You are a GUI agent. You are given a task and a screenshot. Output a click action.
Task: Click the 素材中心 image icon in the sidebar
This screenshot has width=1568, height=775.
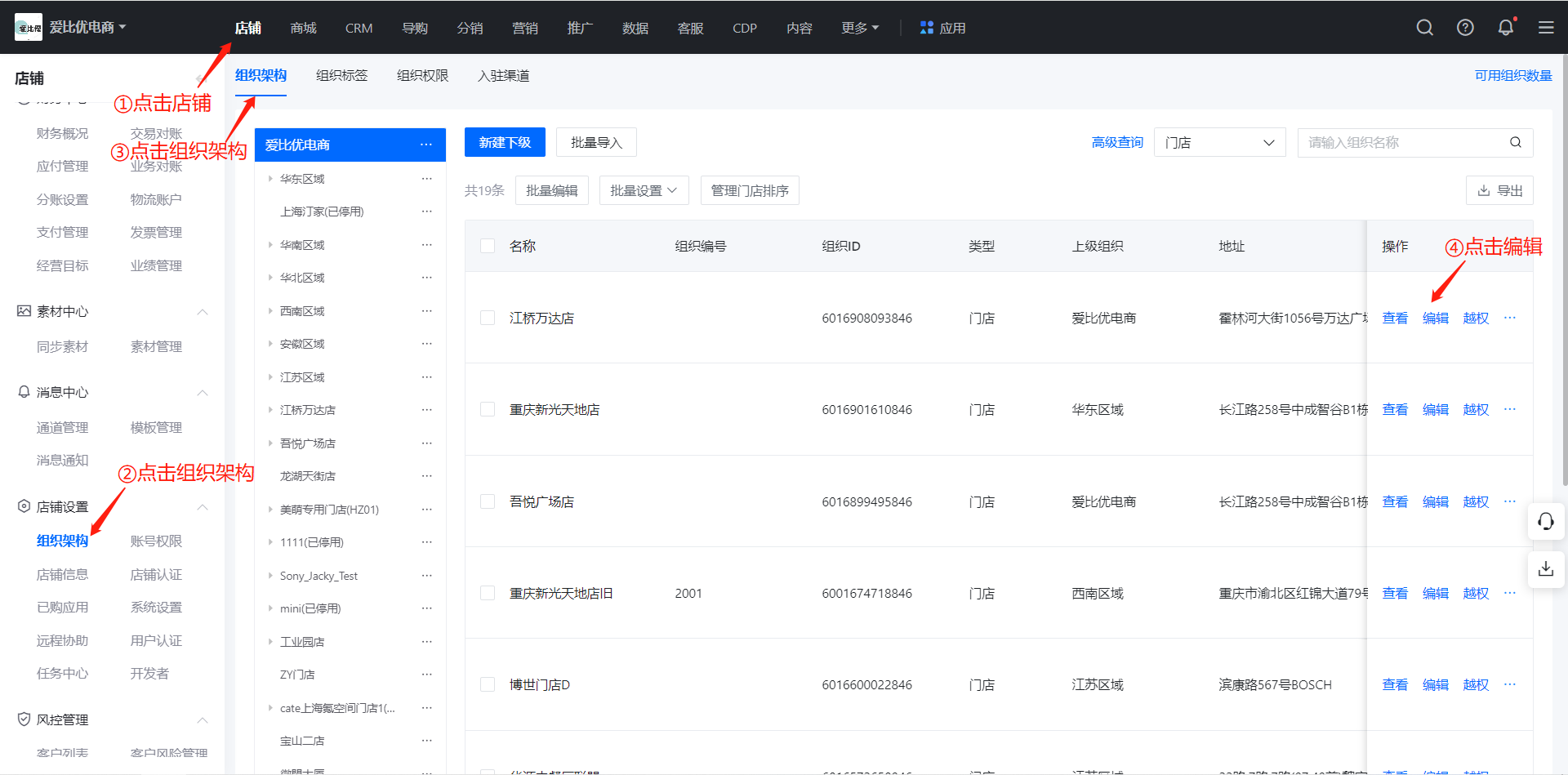[24, 311]
